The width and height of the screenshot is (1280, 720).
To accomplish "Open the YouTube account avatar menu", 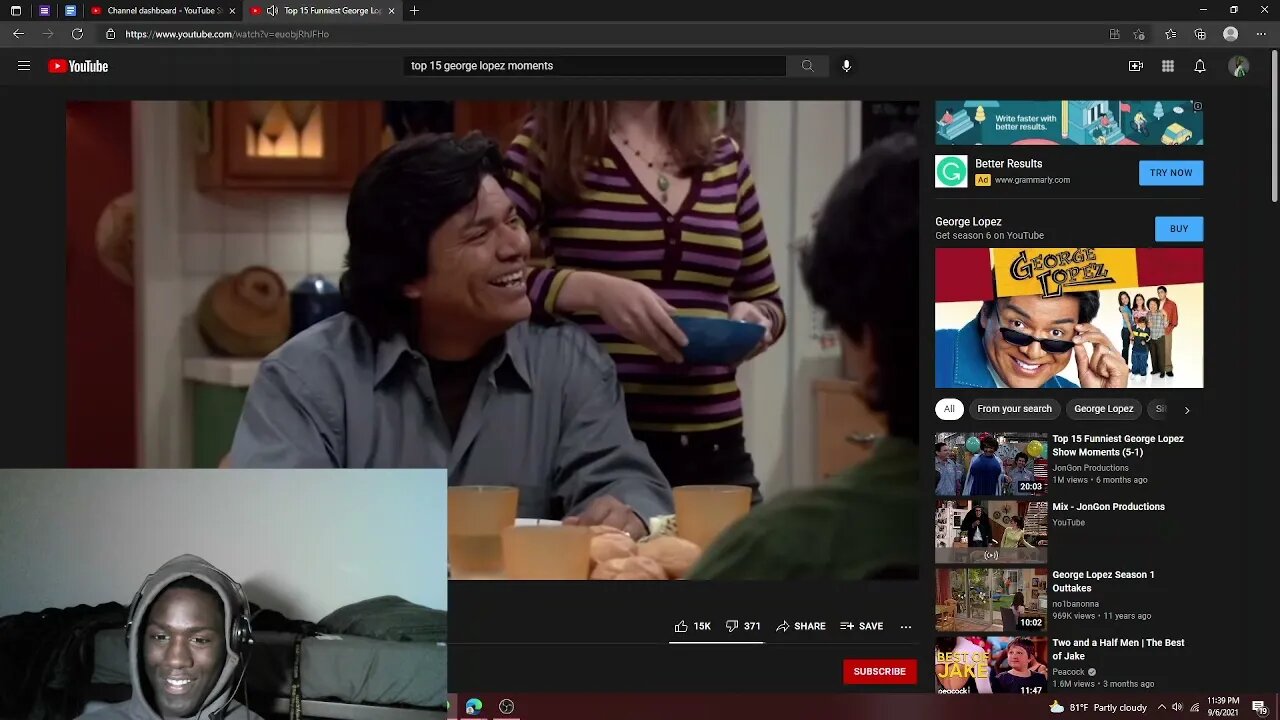I will pyautogui.click(x=1238, y=66).
